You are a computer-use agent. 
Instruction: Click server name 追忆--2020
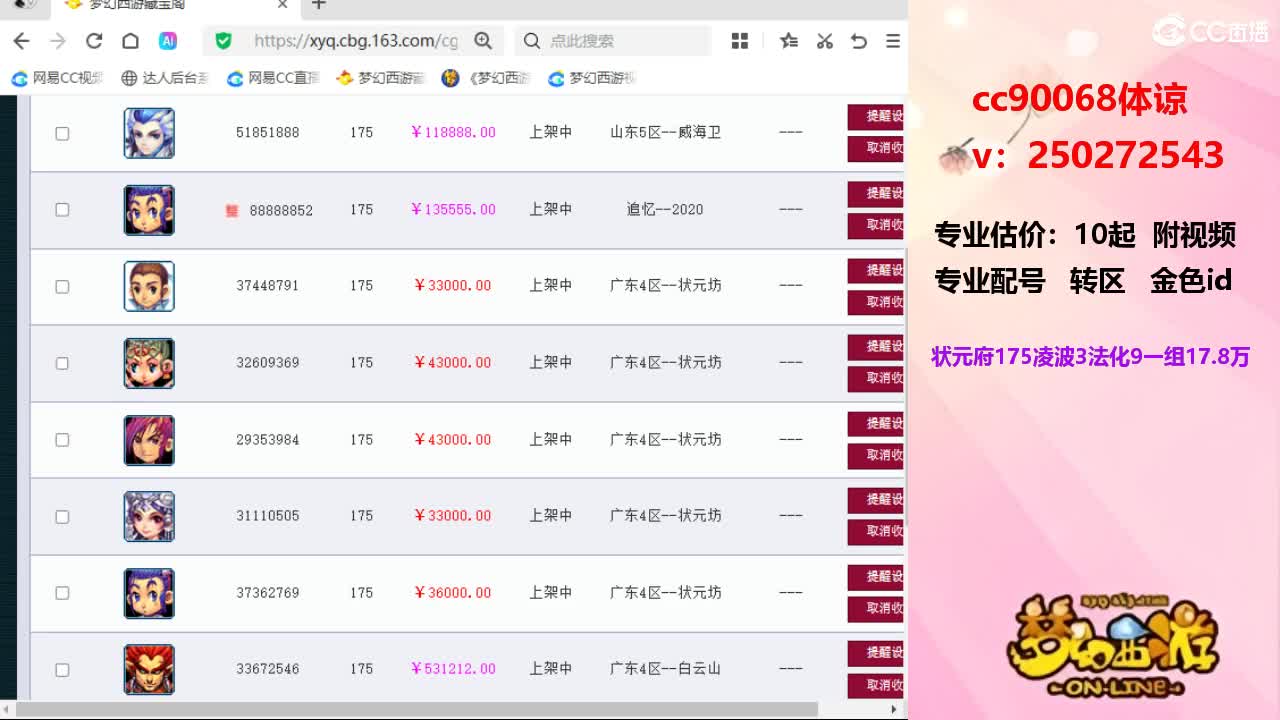(665, 210)
